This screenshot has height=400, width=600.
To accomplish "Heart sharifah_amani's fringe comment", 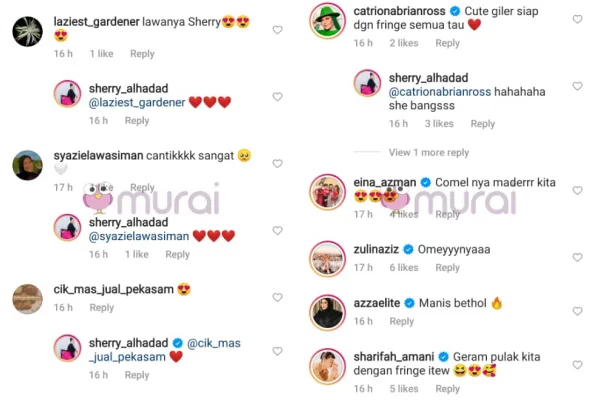I will pos(577,364).
